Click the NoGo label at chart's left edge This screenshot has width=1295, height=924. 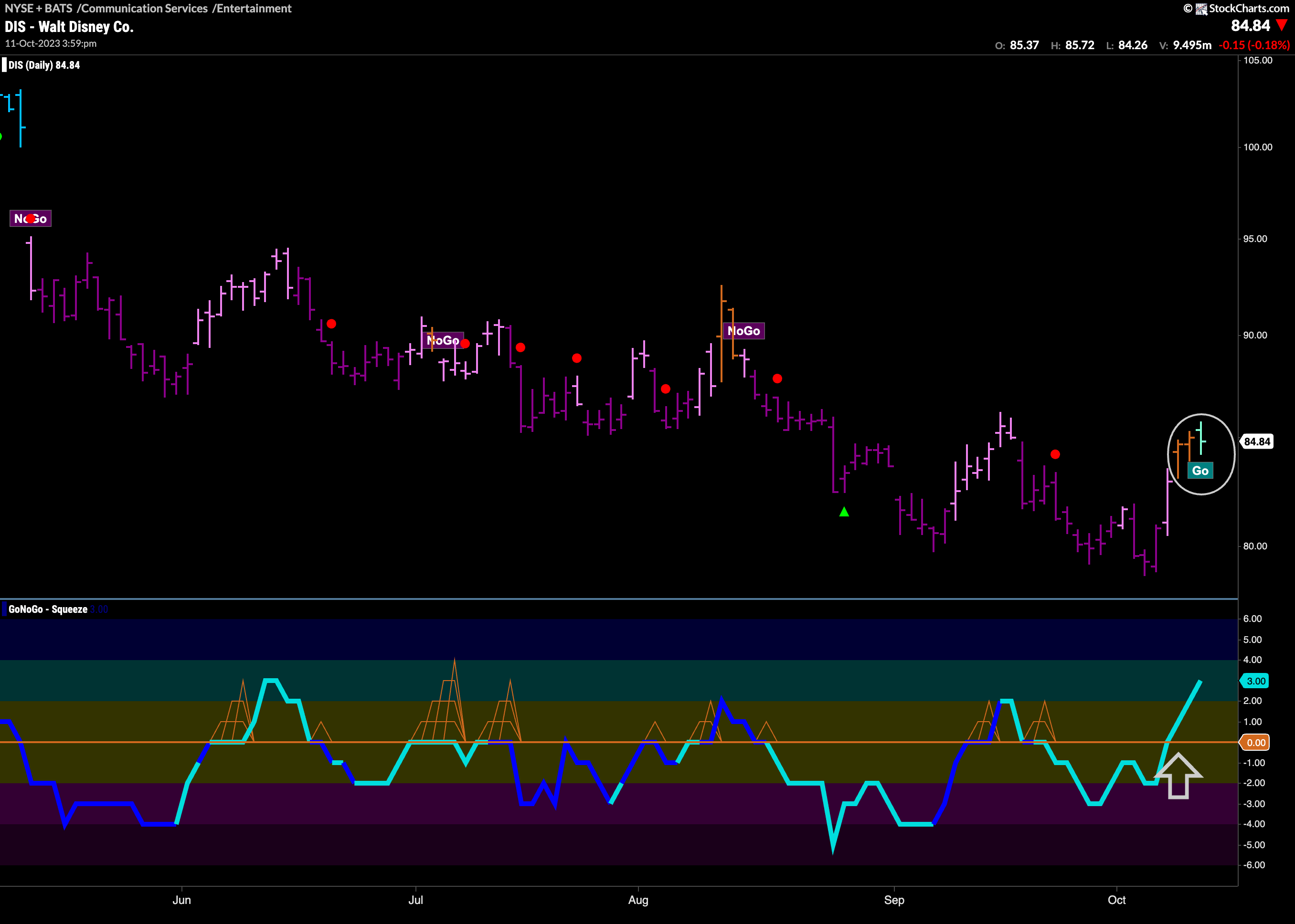(31, 219)
